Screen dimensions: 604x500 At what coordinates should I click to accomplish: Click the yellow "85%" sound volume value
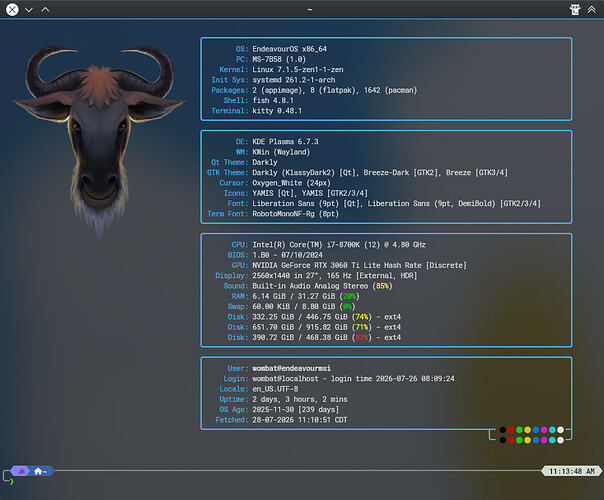(x=382, y=286)
